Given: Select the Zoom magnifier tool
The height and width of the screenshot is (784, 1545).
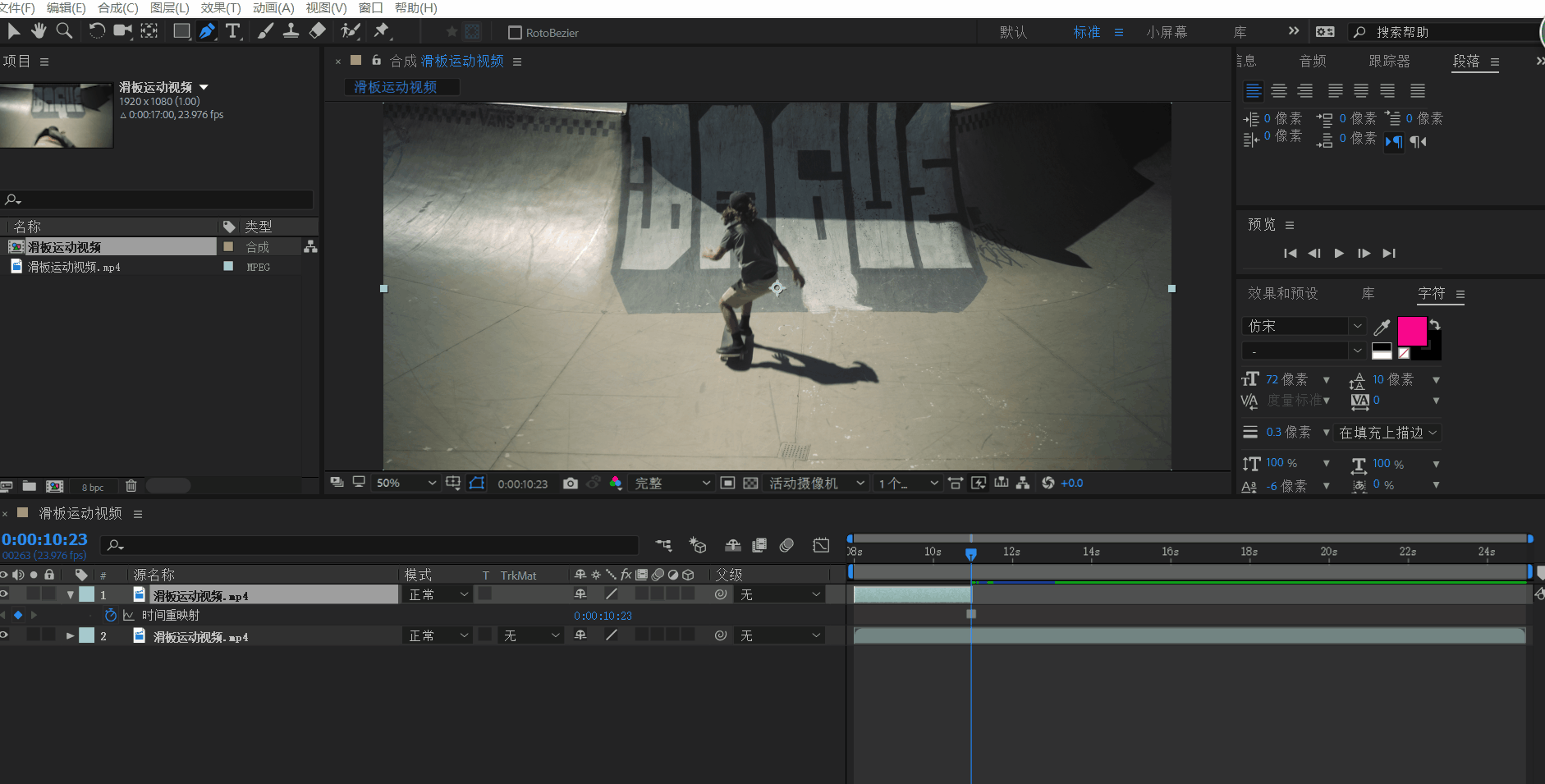Looking at the screenshot, I should [64, 31].
